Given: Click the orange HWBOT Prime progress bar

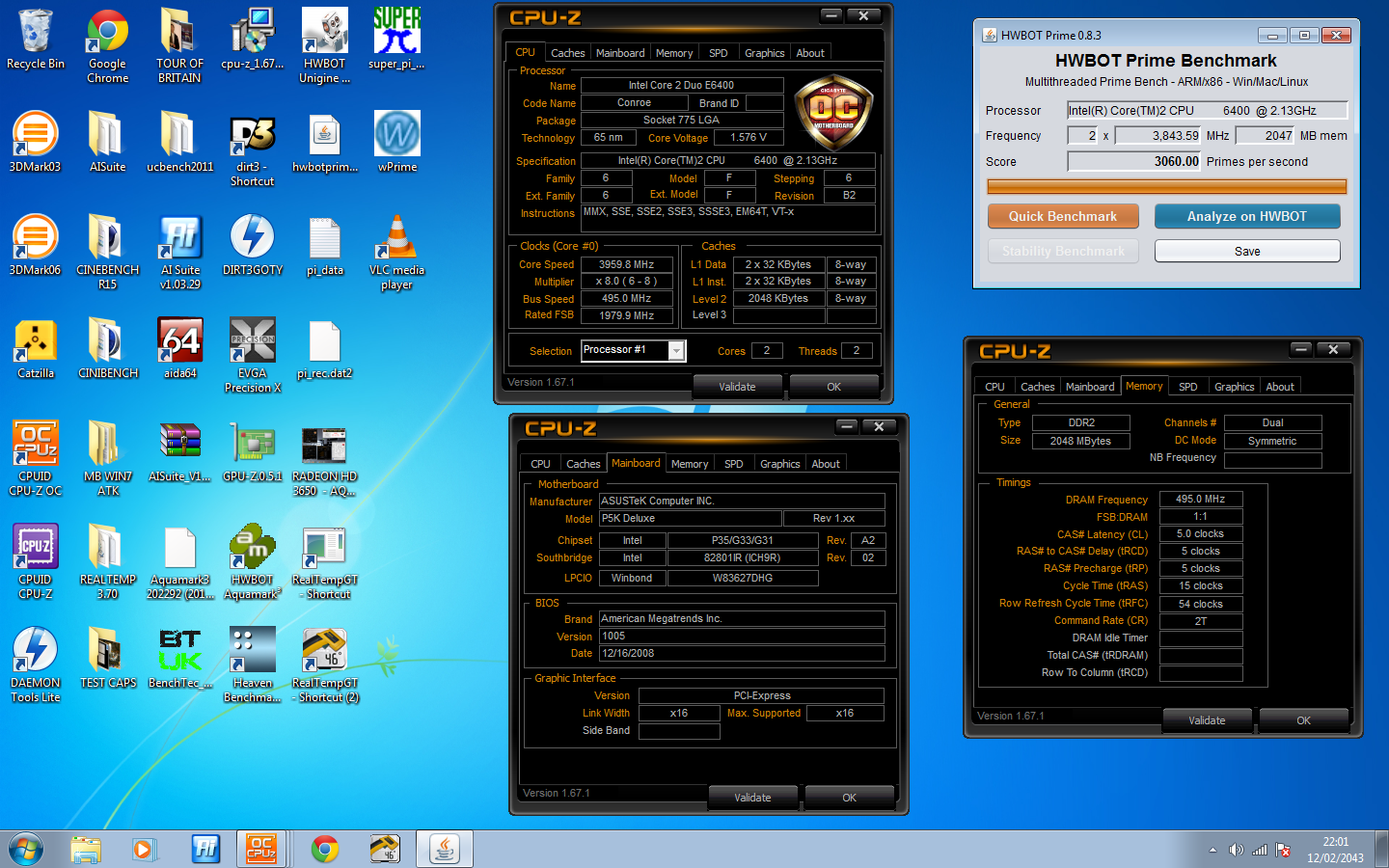Looking at the screenshot, I should pos(1167,186).
